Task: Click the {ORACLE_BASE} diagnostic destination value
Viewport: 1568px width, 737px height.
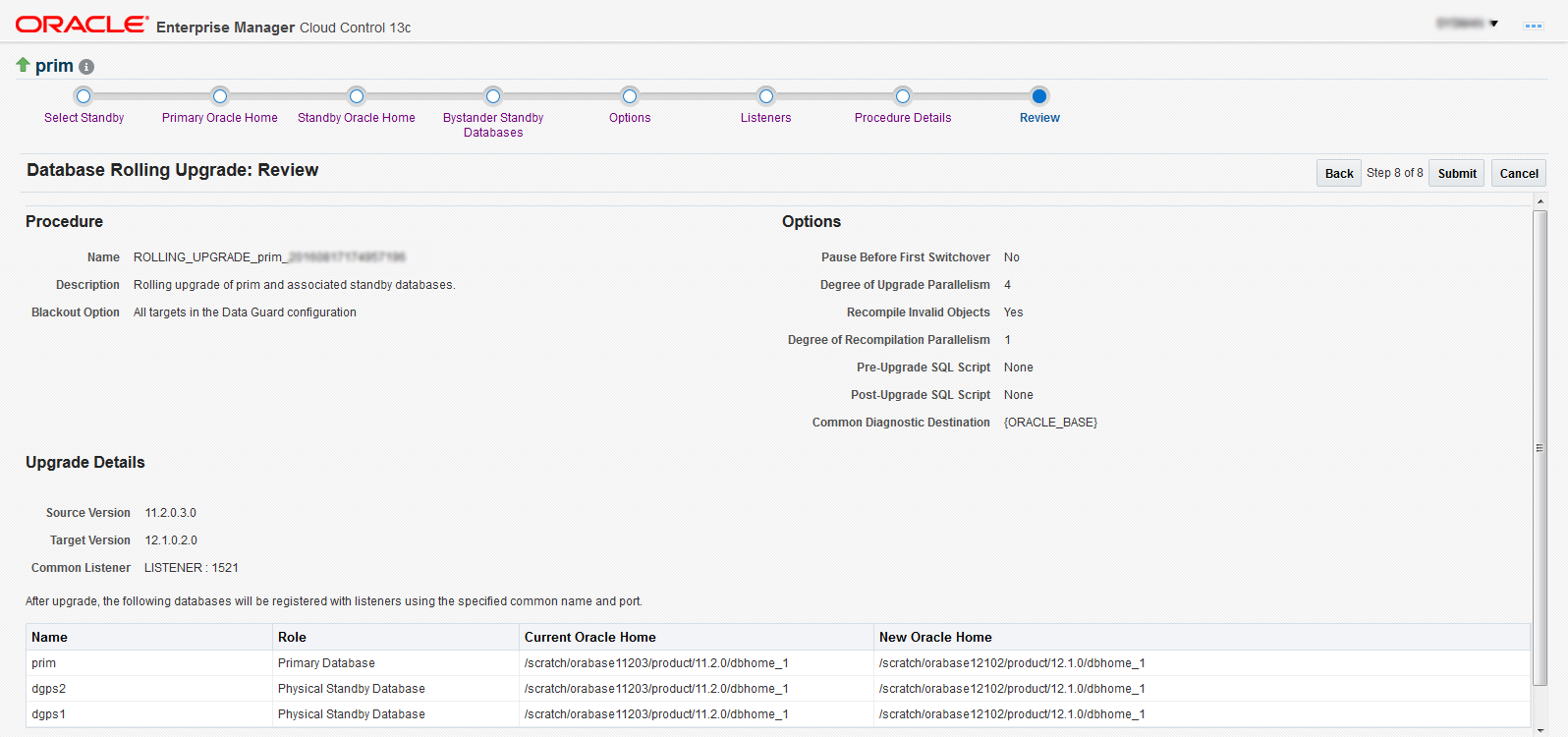Action: tap(1050, 423)
